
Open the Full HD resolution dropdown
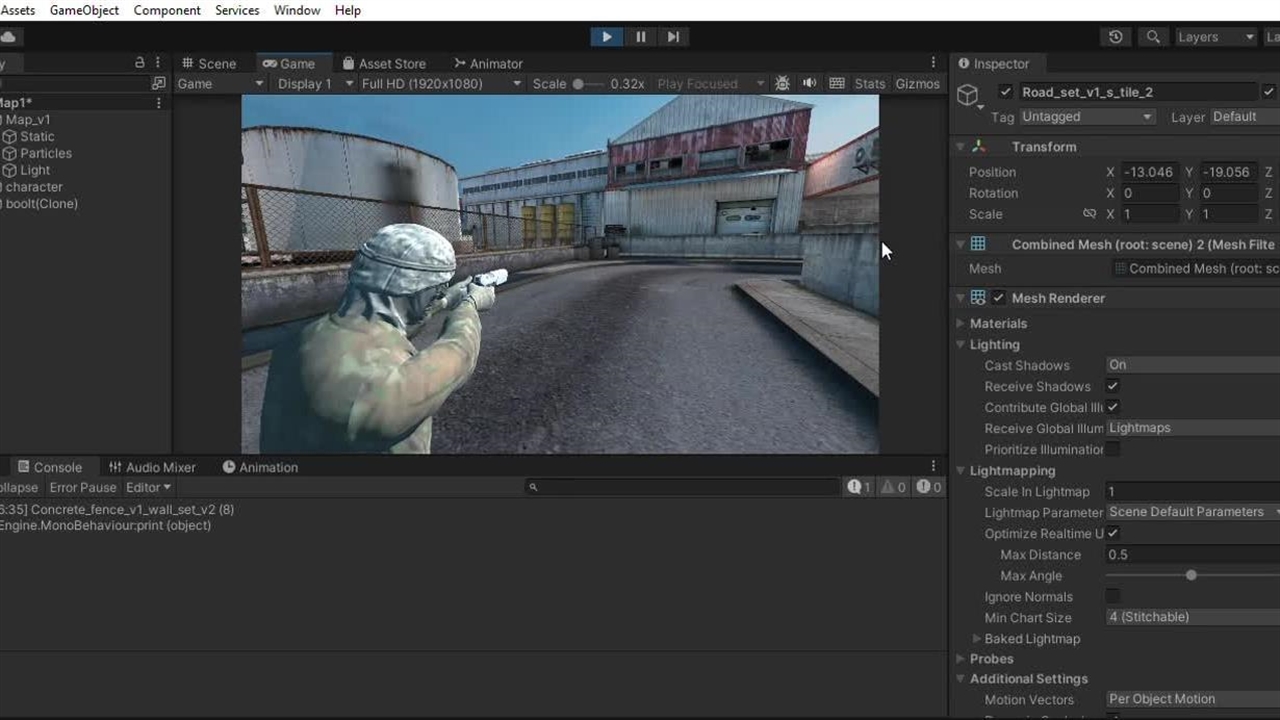point(440,84)
